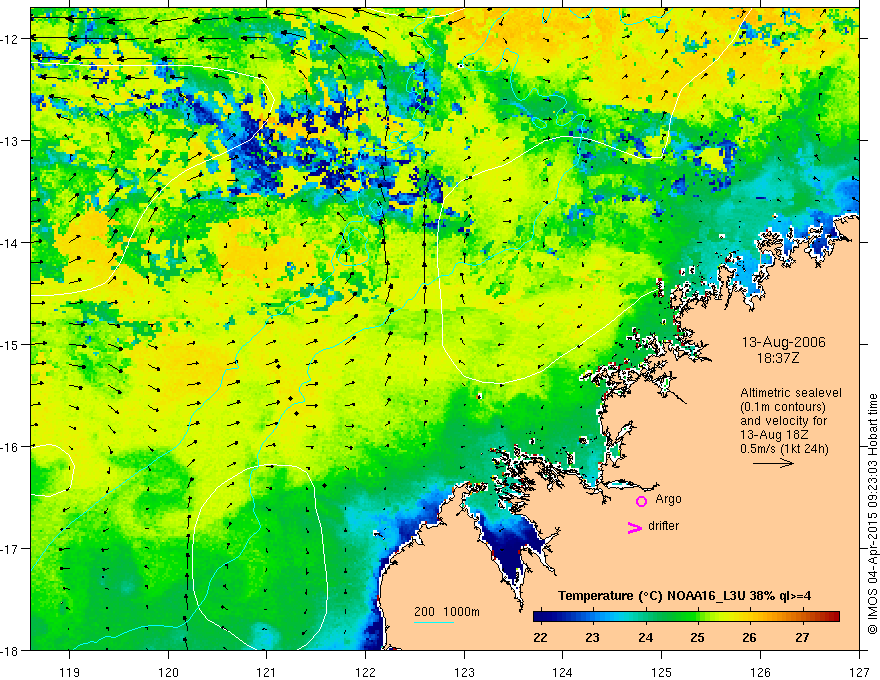The height and width of the screenshot is (680, 880).
Task: Click longitude axis label '121'
Action: pos(266,672)
